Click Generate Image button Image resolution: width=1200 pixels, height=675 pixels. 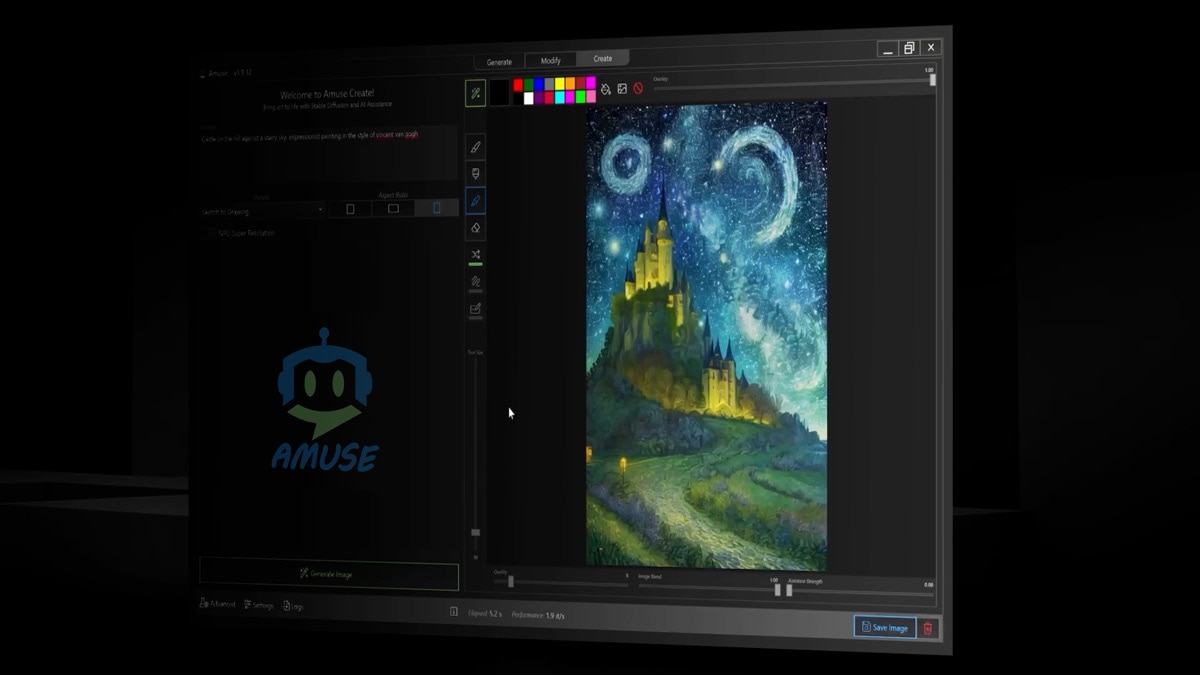click(329, 574)
